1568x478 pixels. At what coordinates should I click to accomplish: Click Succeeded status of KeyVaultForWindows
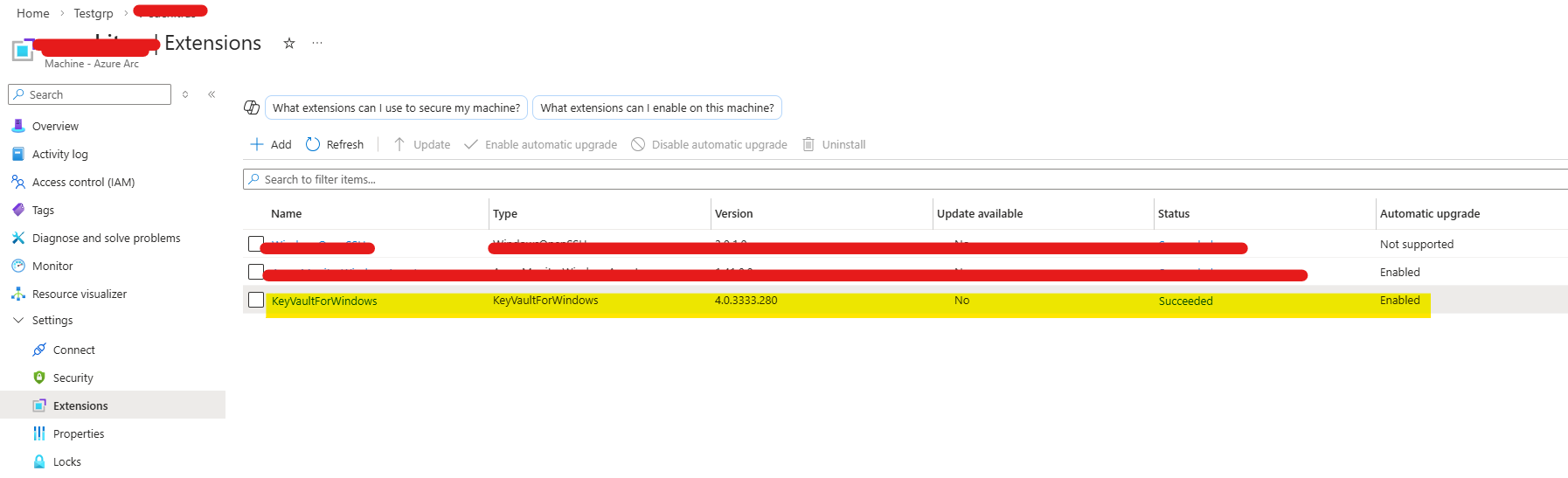click(1186, 301)
